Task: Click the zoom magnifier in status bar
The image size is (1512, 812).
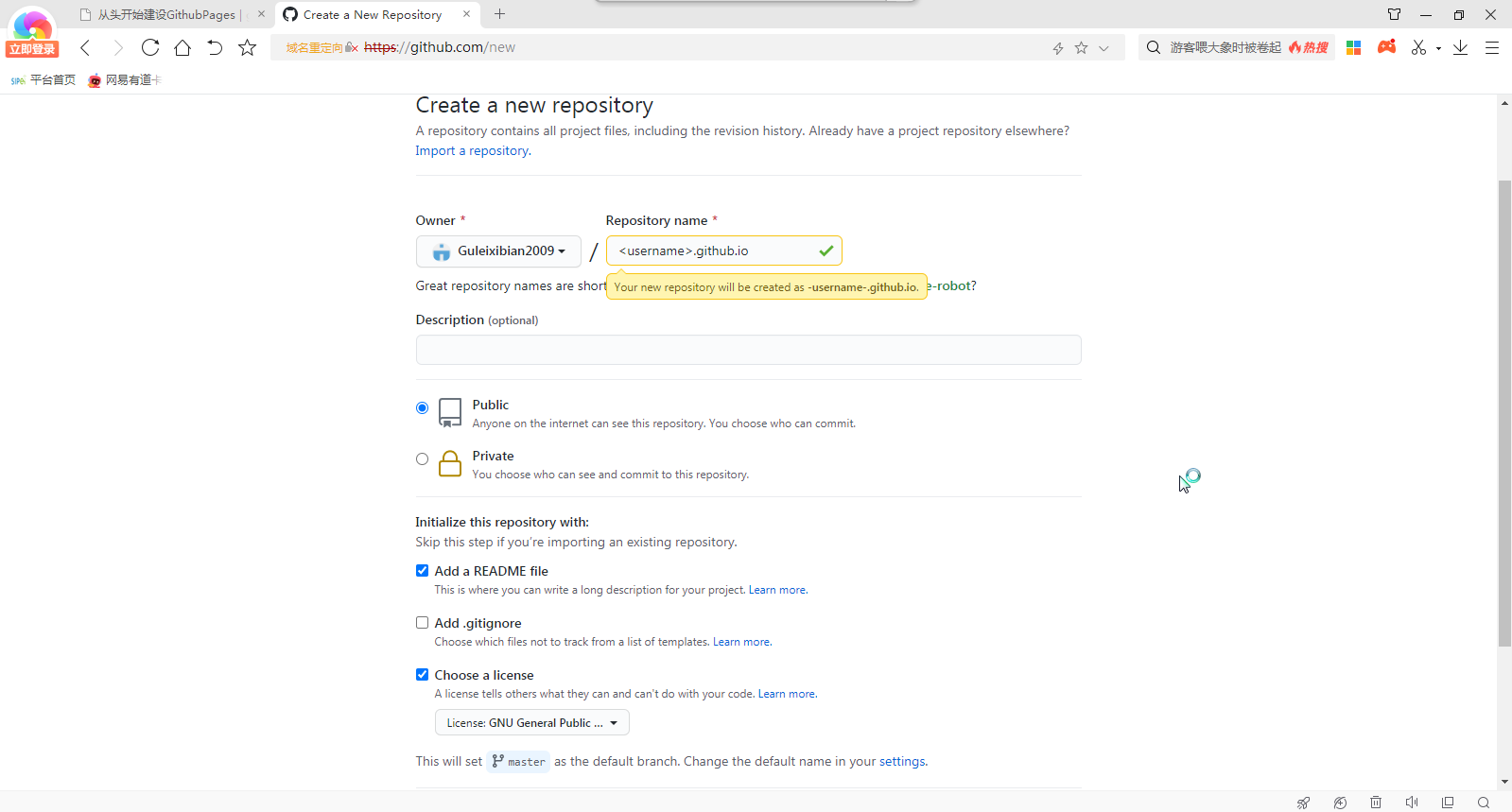Action: click(1484, 803)
